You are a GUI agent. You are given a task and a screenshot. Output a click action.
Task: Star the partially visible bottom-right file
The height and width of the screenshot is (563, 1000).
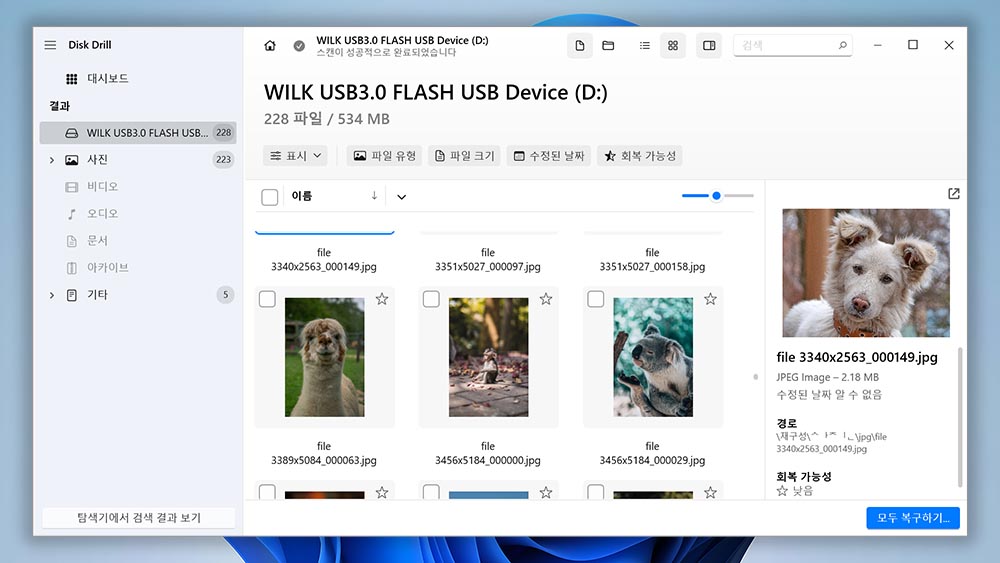point(710,492)
